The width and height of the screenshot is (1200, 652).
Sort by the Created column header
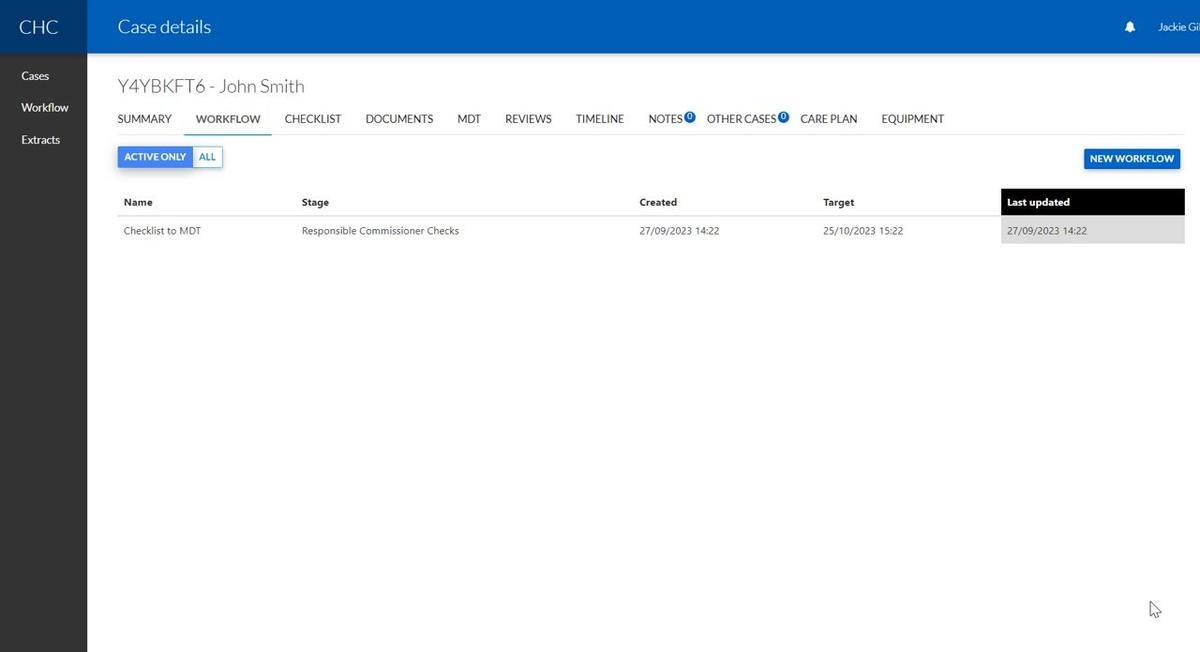[658, 202]
